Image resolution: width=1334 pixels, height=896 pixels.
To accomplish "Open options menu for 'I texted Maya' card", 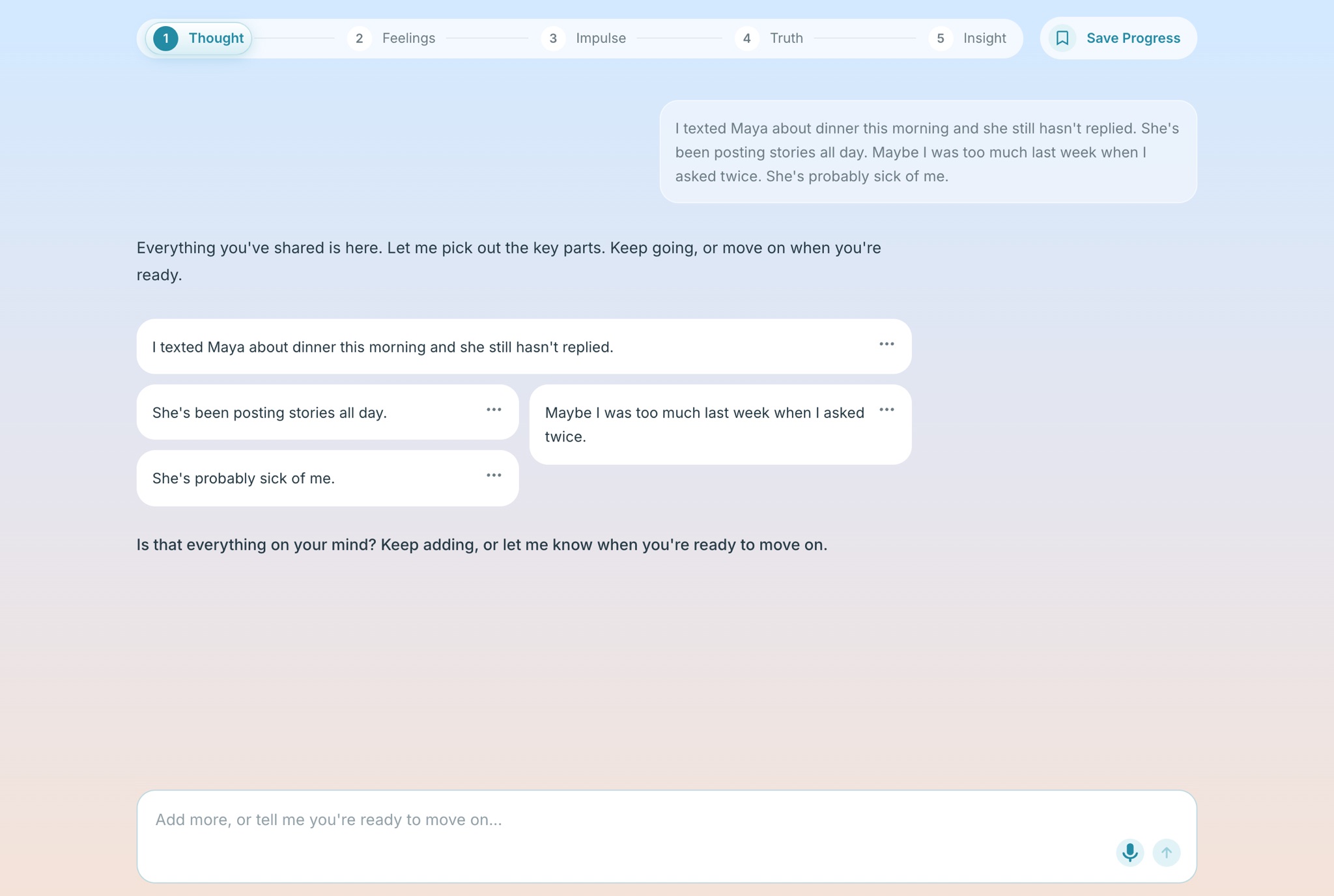I will [x=887, y=344].
